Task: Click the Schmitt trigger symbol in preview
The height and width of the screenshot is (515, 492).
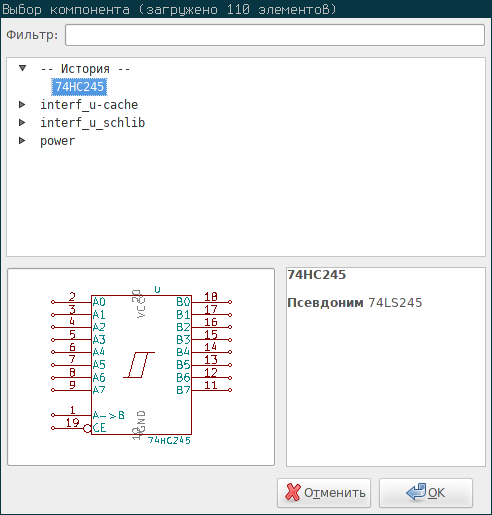Action: tap(139, 365)
